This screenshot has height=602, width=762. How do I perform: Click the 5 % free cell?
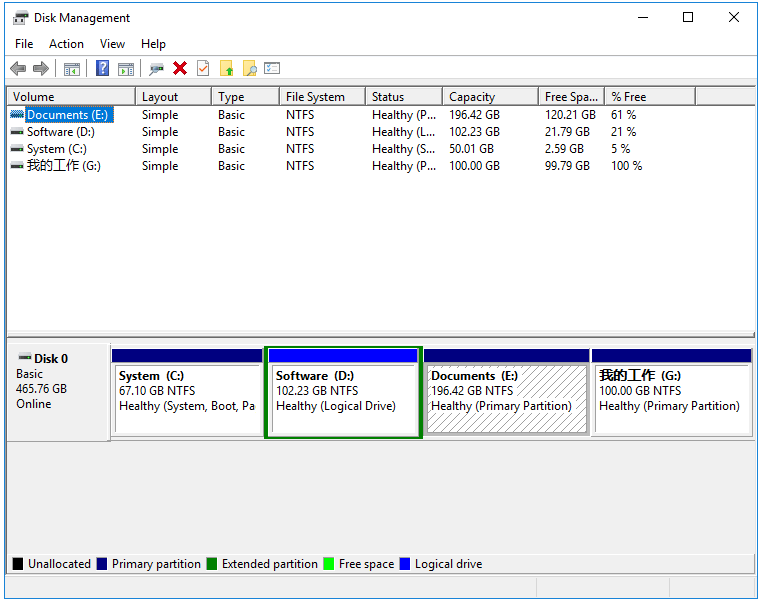pyautogui.click(x=621, y=149)
